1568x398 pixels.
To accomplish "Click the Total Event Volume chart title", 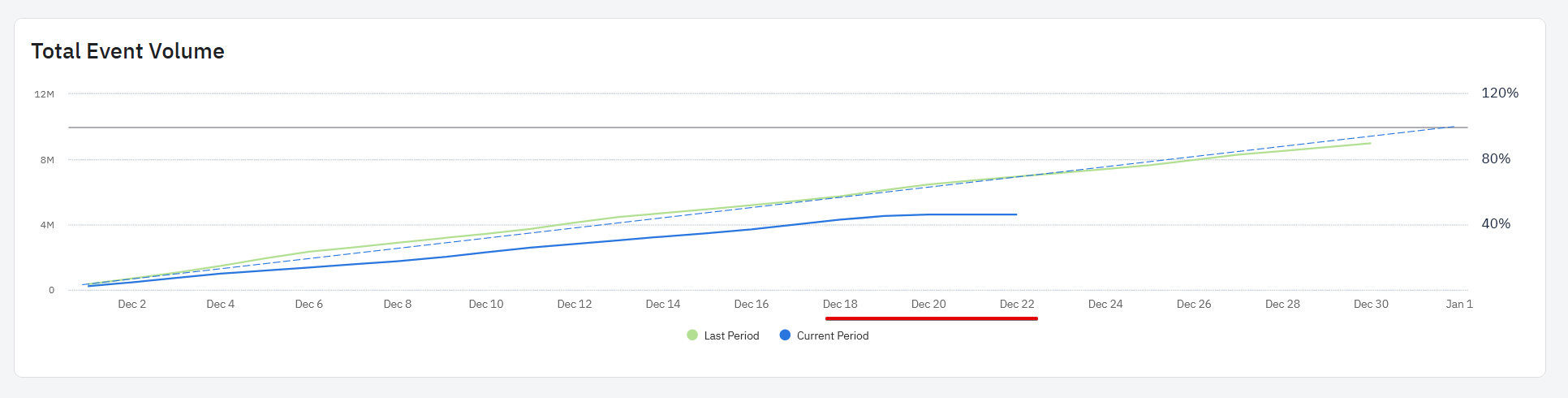I will [127, 51].
